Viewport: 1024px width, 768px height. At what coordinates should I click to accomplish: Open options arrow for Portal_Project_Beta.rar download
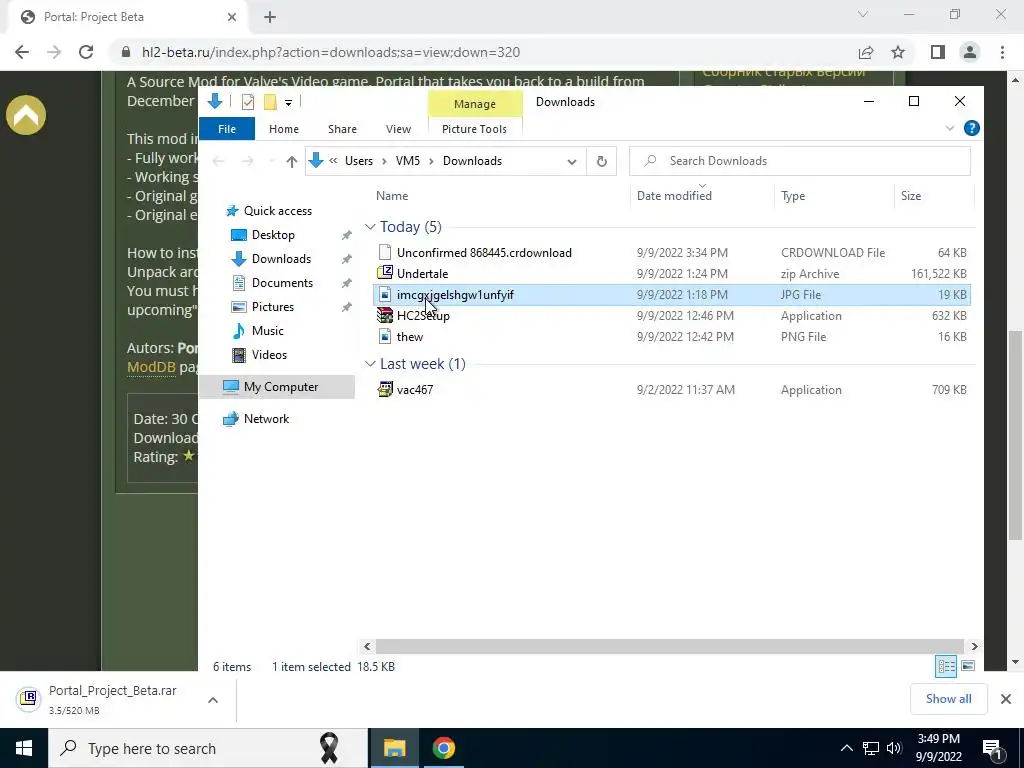[x=213, y=699]
